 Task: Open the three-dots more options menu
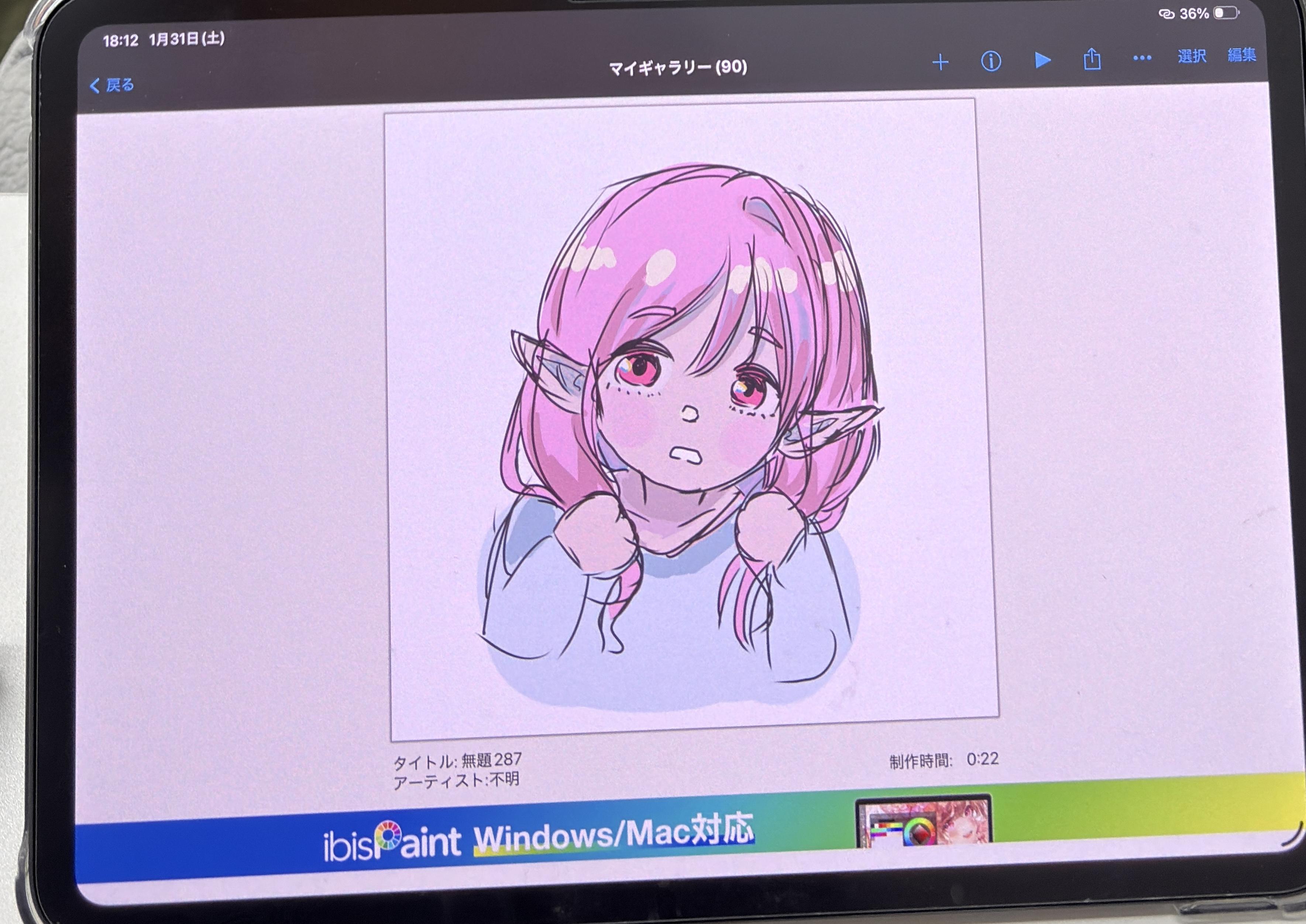(x=1142, y=58)
